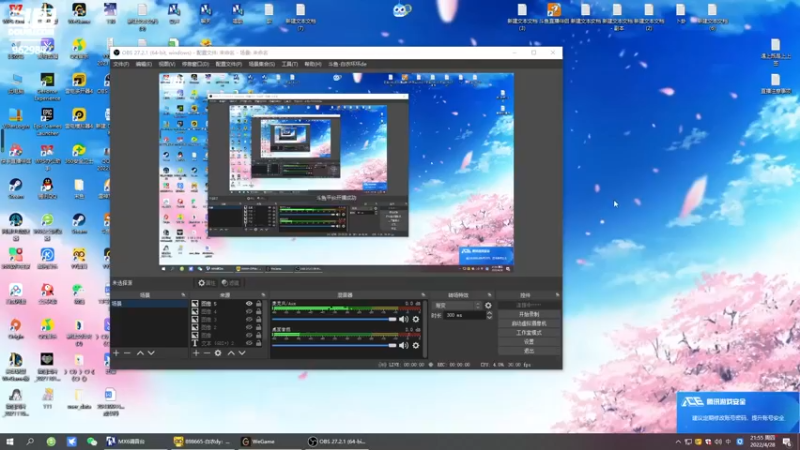Click the 300 ms transition duration field
The width and height of the screenshot is (800, 450).
click(464, 316)
